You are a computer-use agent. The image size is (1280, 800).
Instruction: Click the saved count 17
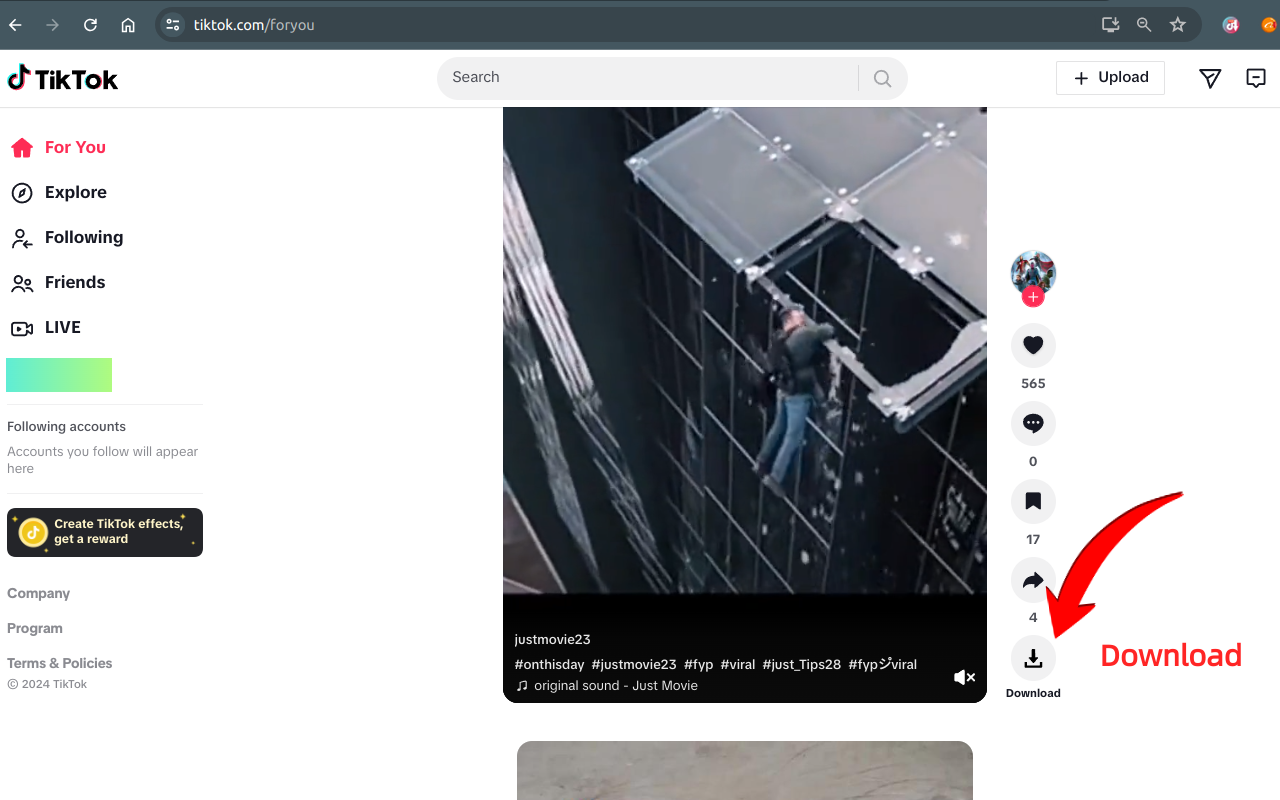coord(1033,539)
